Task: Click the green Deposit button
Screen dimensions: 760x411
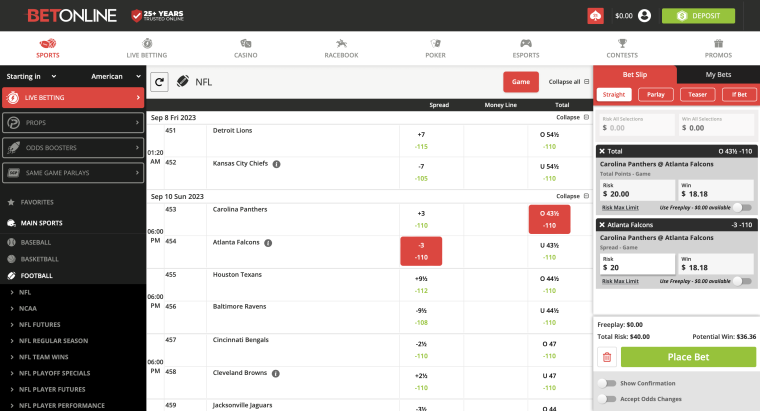Action: point(698,16)
